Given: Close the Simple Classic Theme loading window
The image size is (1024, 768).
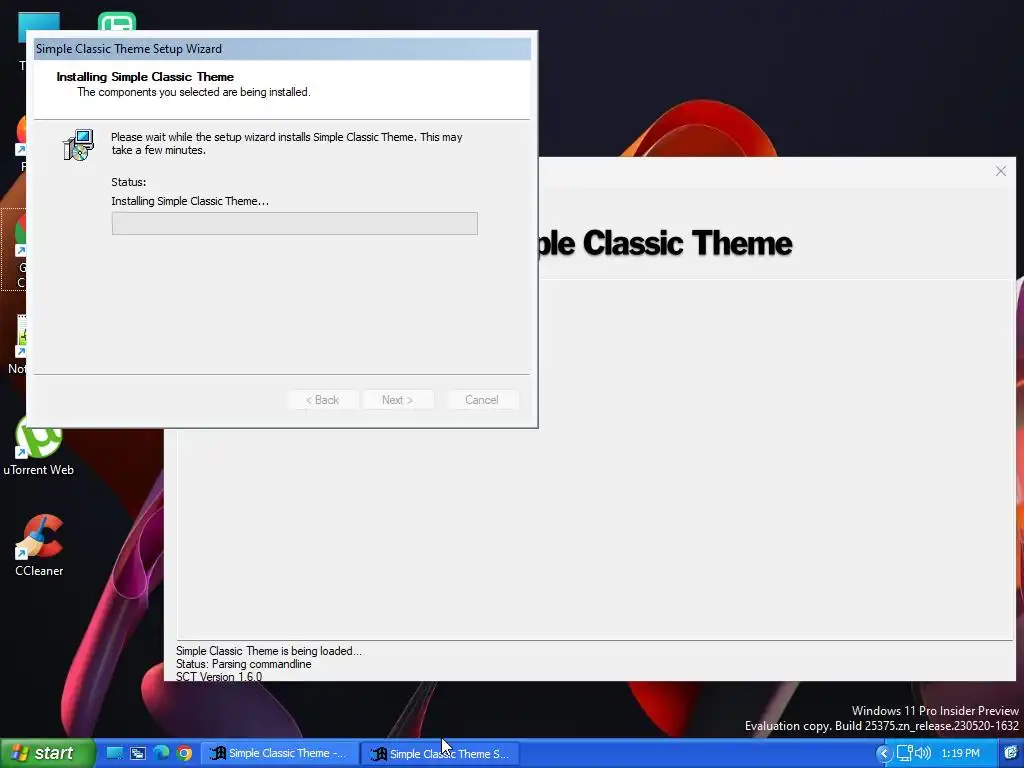Looking at the screenshot, I should coord(1000,171).
